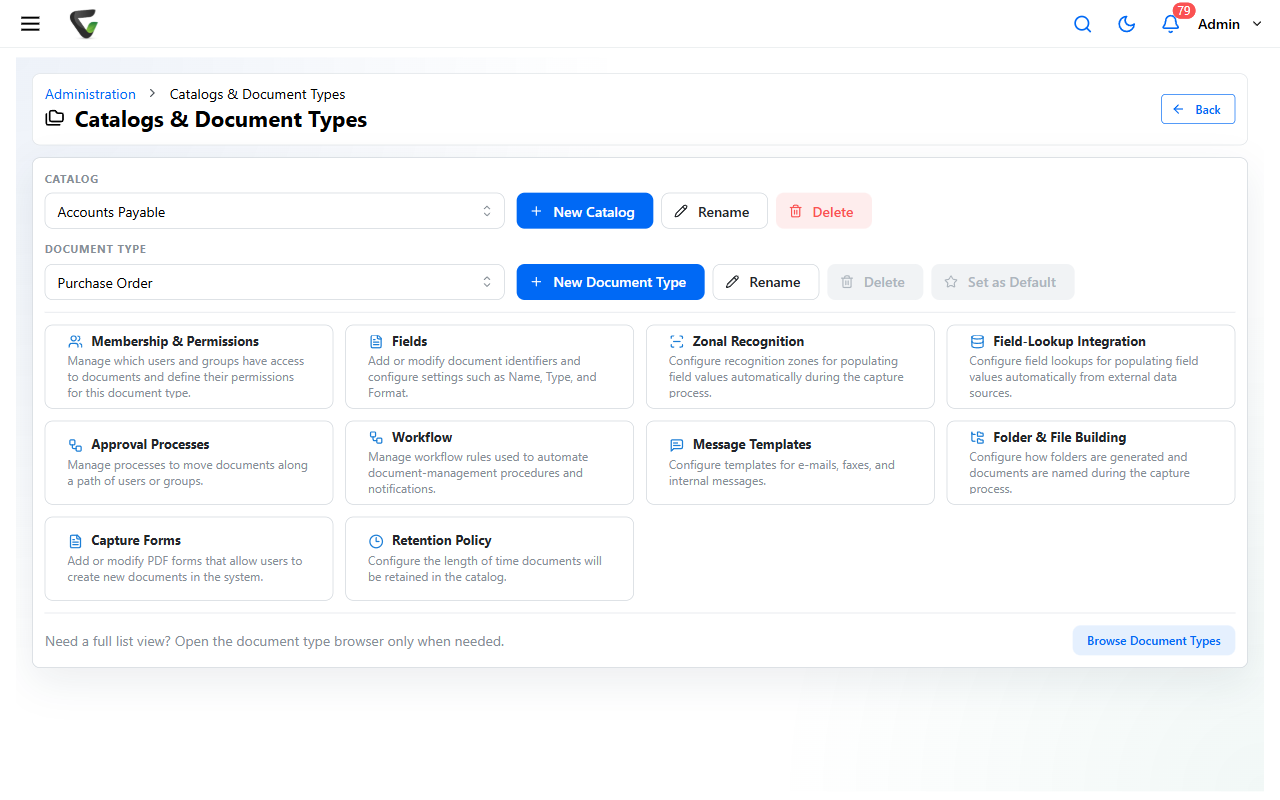Viewport: 1280px width, 800px height.
Task: Click the Capture Forms page icon
Action: [76, 541]
